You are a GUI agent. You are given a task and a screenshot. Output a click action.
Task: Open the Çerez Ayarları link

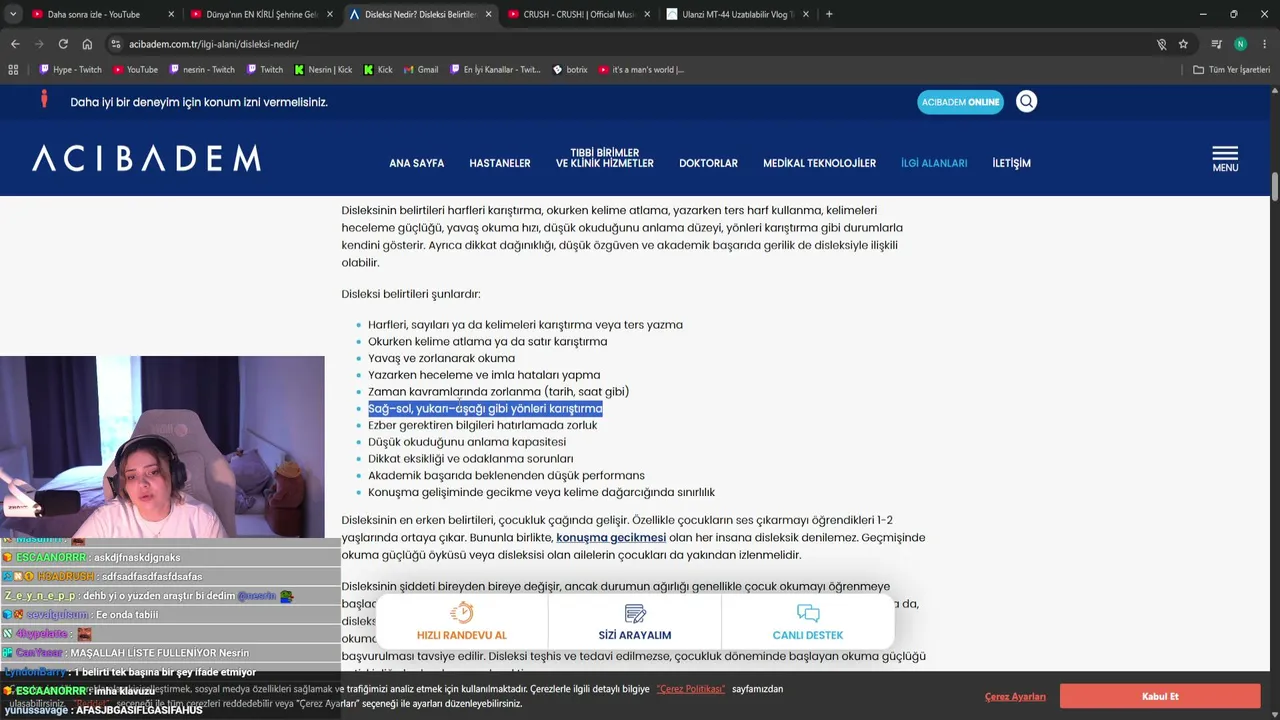pyautogui.click(x=1015, y=697)
